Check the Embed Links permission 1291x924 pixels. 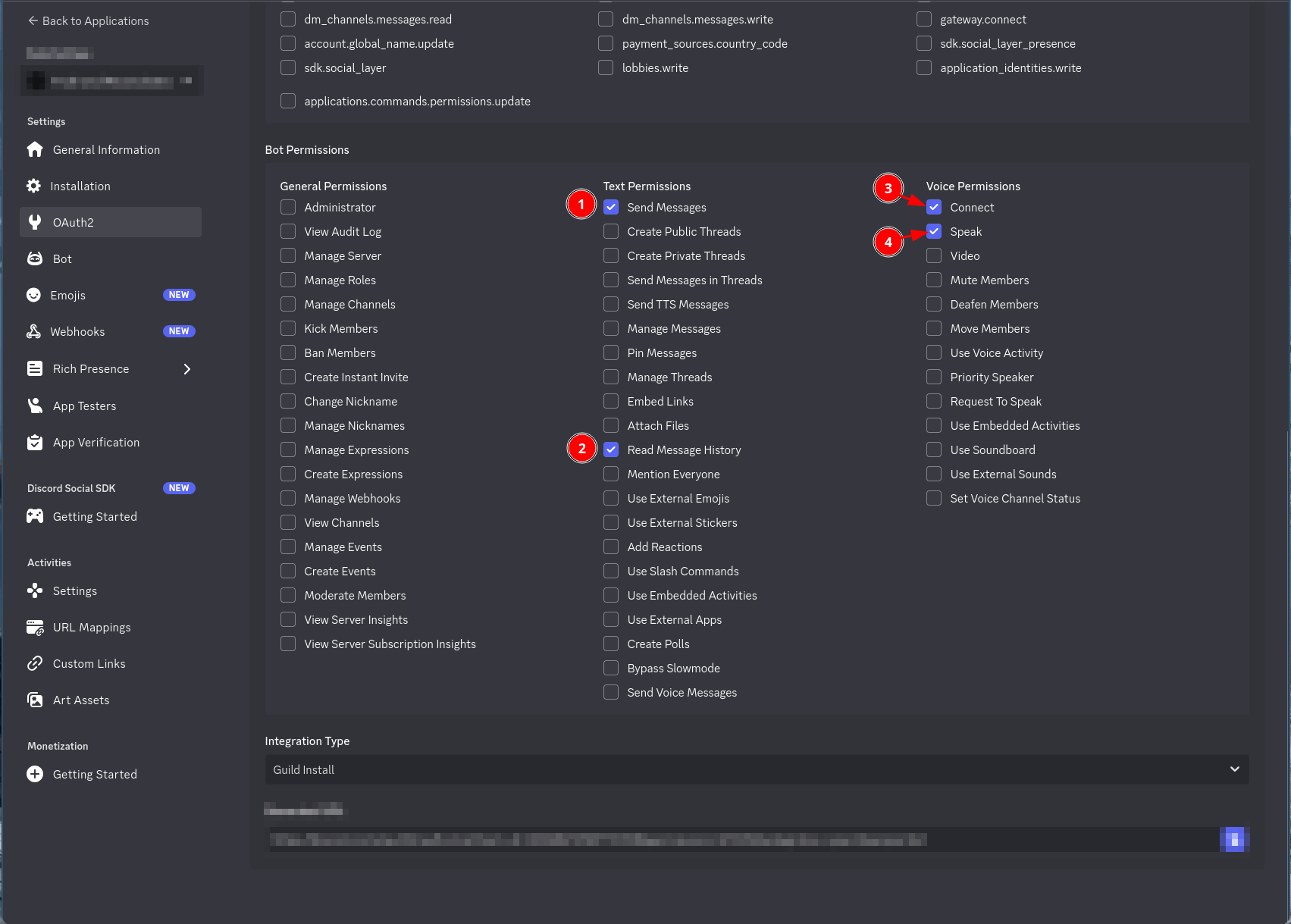[x=611, y=401]
